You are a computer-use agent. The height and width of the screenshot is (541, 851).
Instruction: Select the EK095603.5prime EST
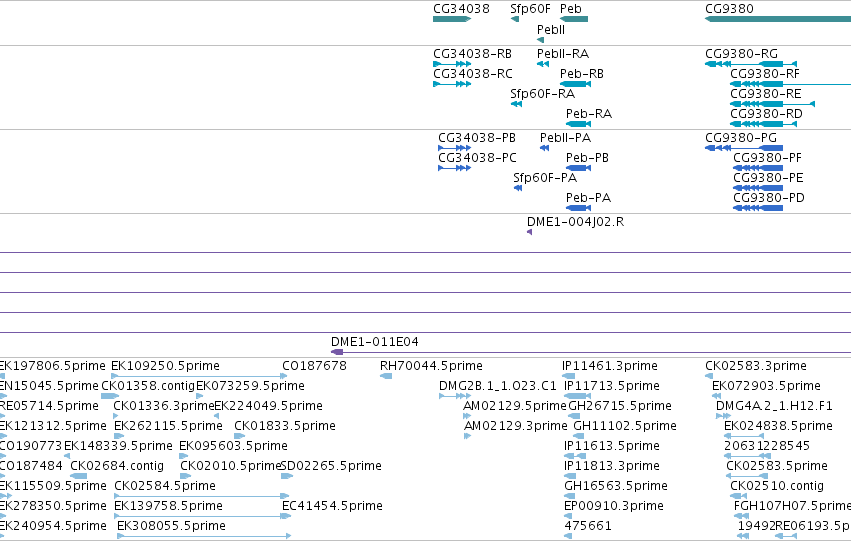pos(183,456)
